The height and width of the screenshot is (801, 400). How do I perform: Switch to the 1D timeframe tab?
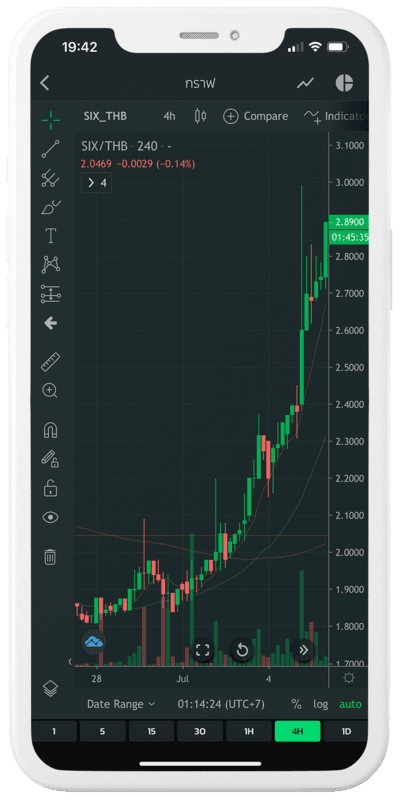(x=346, y=732)
